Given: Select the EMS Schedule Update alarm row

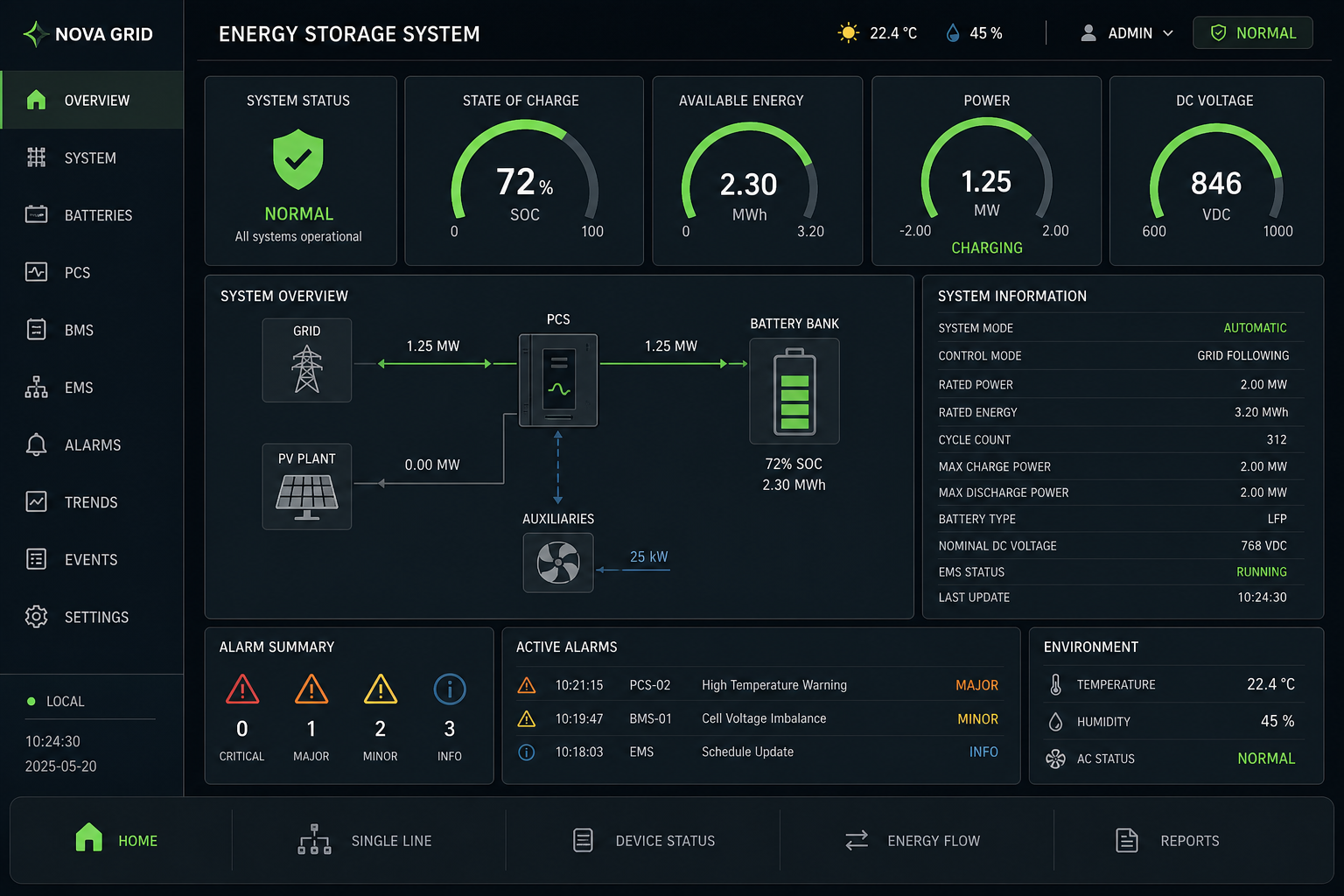Looking at the screenshot, I should [x=759, y=752].
